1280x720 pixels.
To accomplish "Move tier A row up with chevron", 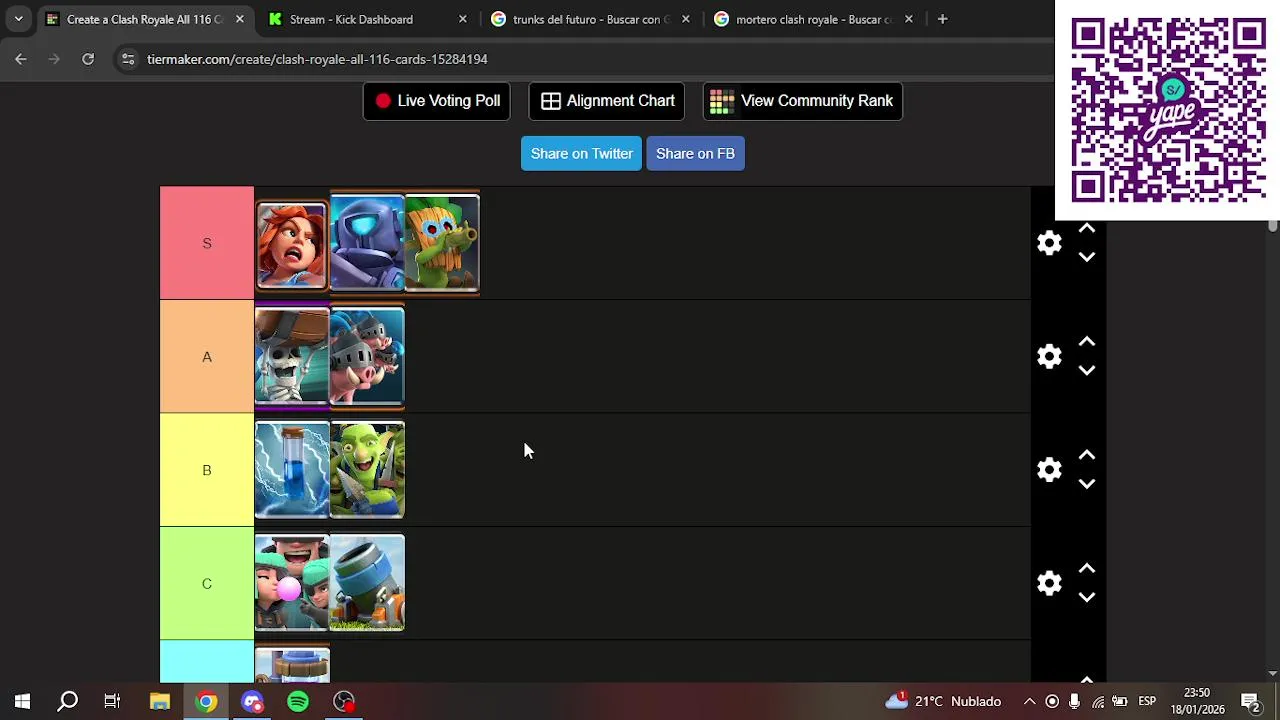I will pos(1087,342).
